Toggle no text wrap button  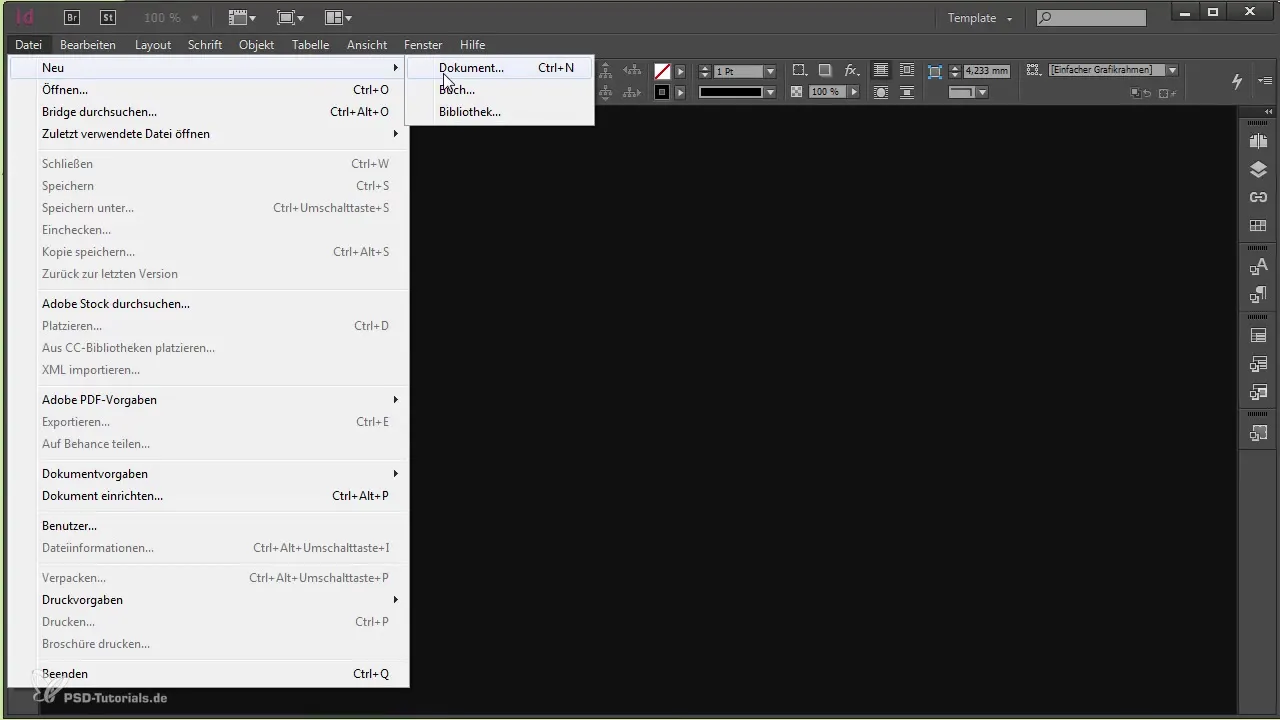point(880,70)
